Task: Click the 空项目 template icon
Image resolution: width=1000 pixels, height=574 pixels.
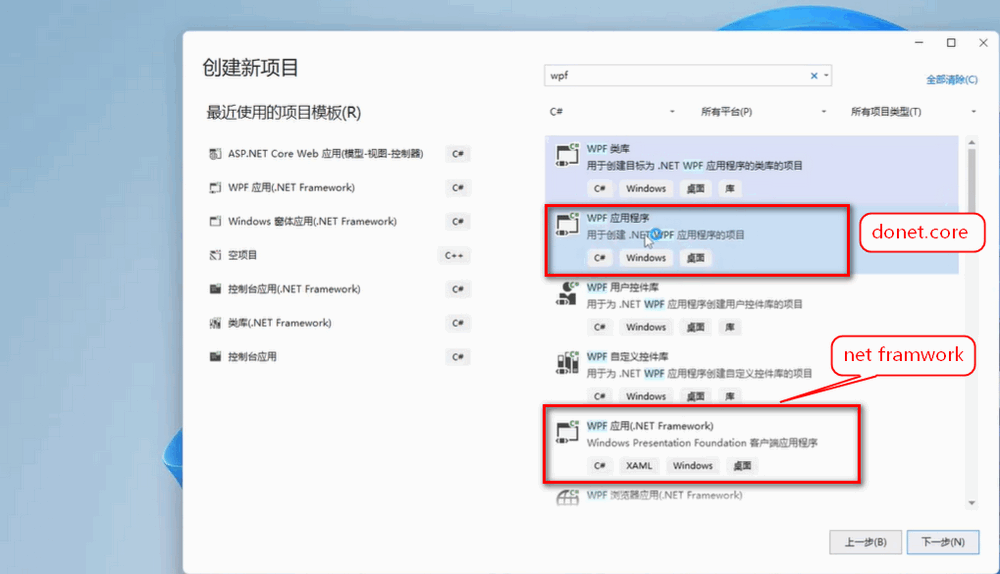Action: [215, 255]
